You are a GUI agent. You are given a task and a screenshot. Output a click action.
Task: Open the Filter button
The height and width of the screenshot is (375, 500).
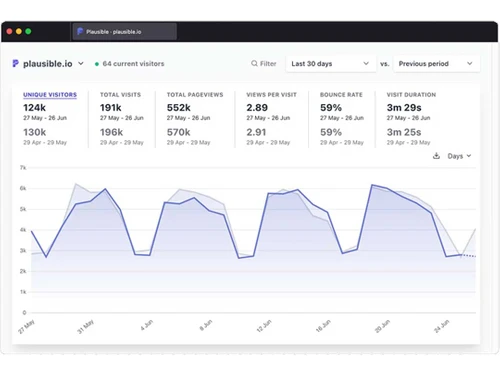point(264,63)
